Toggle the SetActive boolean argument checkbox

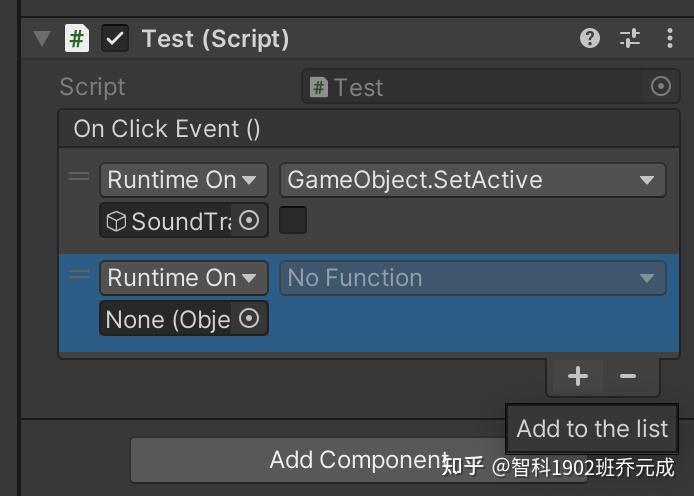point(293,221)
